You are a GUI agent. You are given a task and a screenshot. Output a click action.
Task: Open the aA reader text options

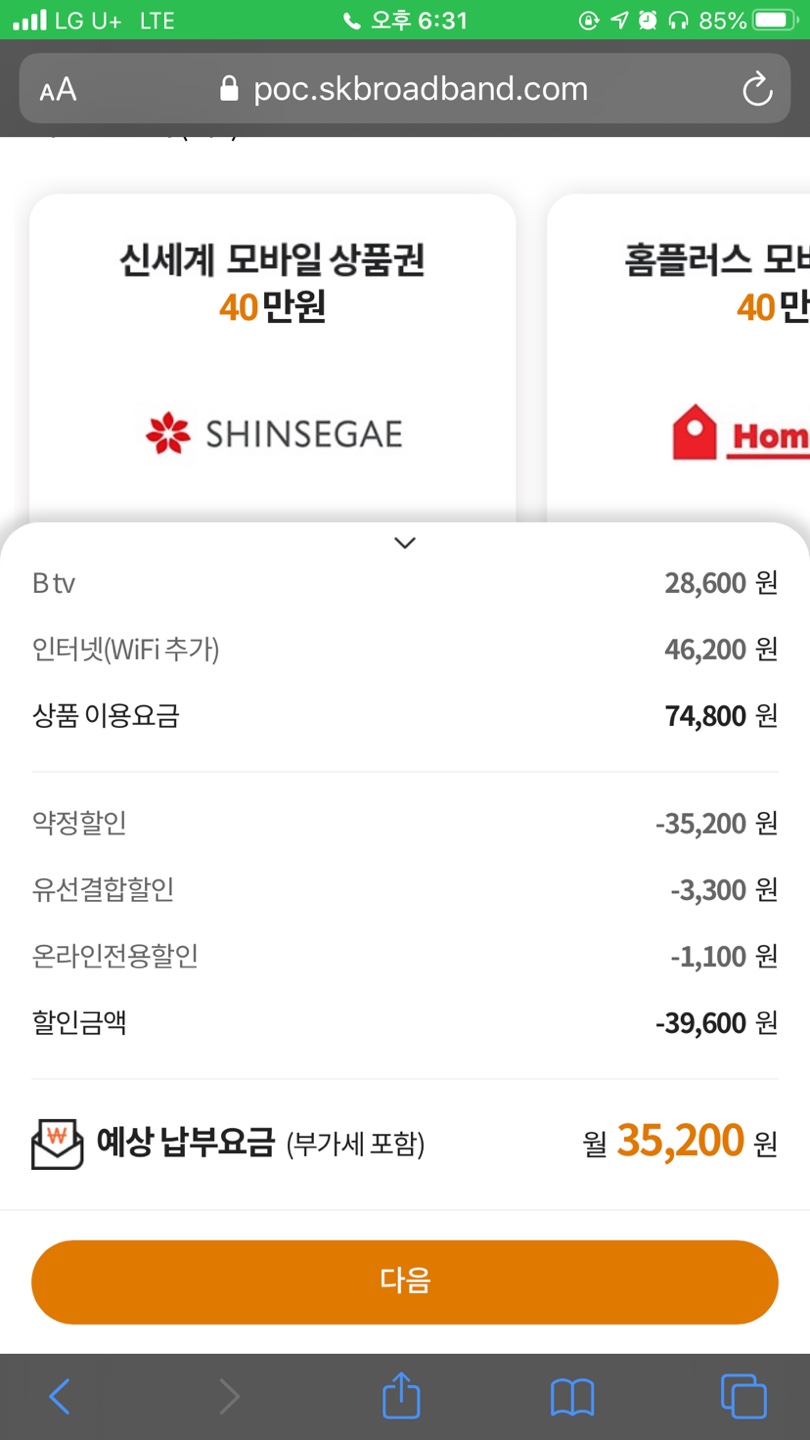pyautogui.click(x=58, y=90)
